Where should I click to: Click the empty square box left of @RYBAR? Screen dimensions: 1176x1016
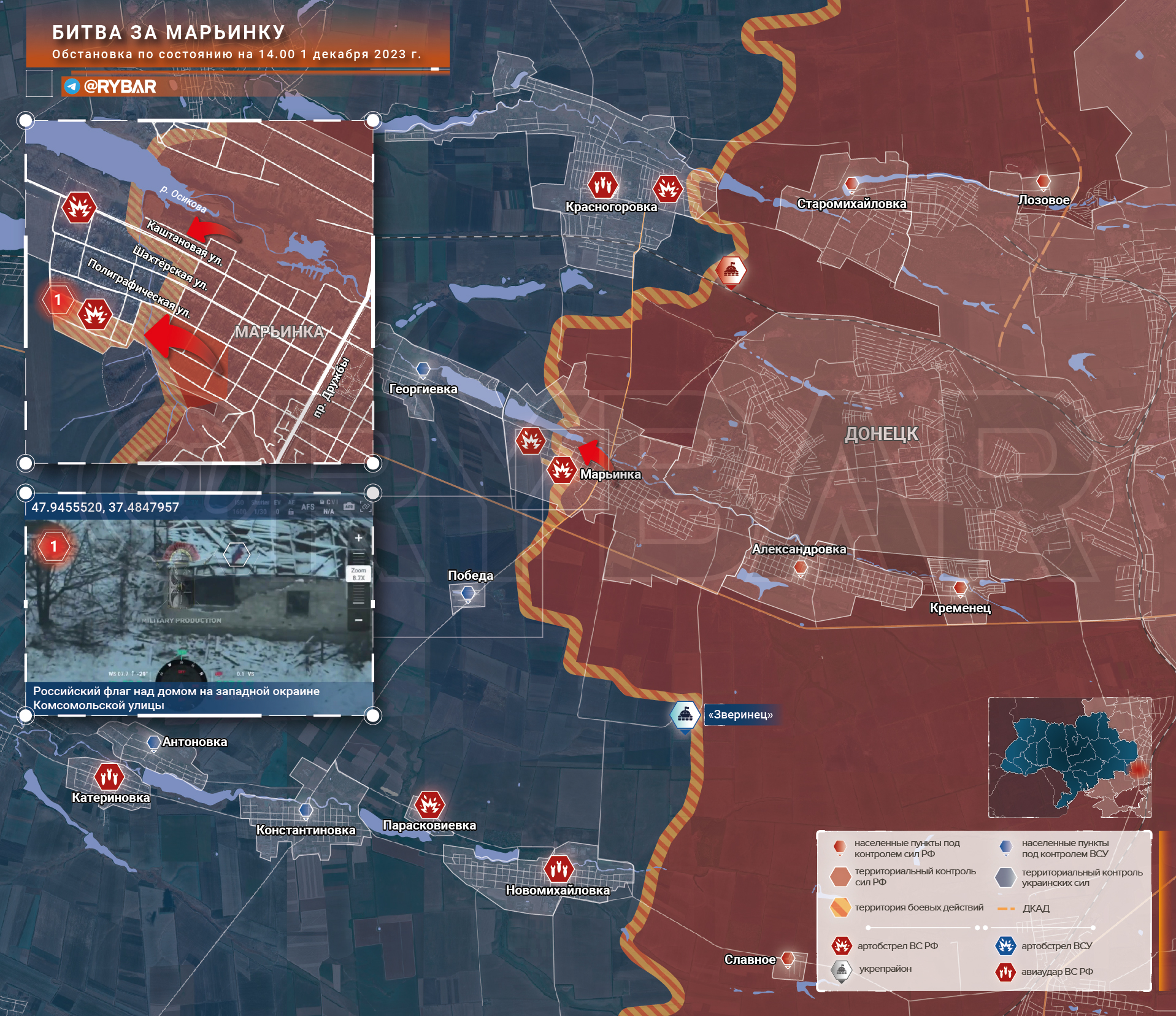39,84
